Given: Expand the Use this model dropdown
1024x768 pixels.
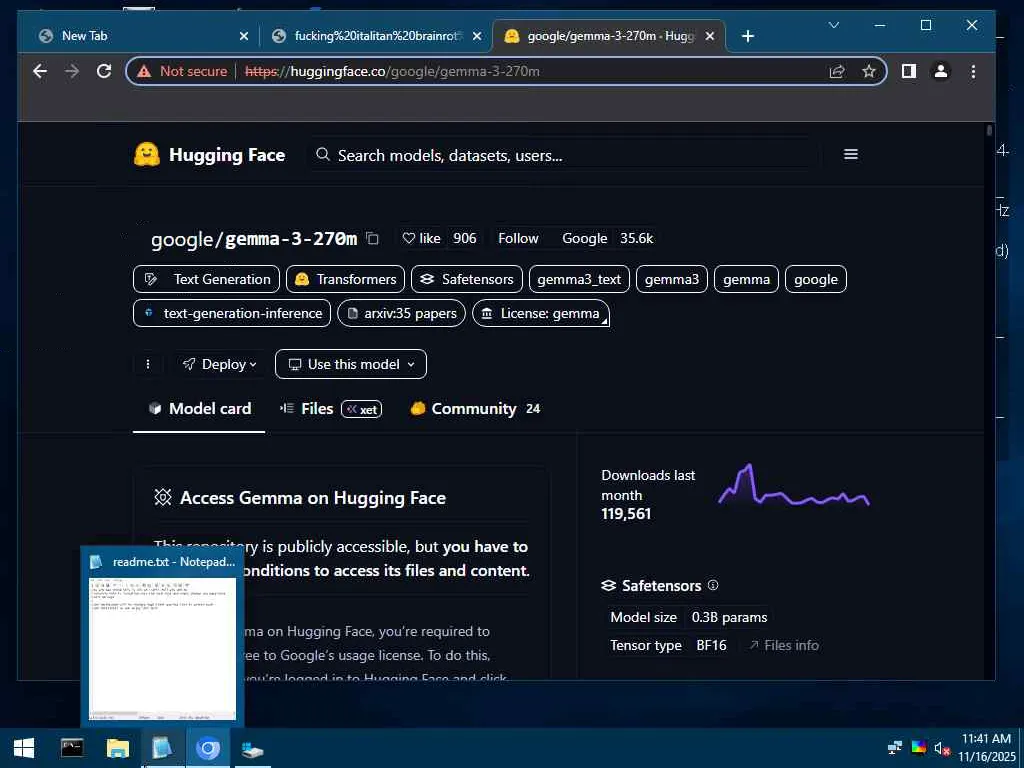Looking at the screenshot, I should click(351, 364).
